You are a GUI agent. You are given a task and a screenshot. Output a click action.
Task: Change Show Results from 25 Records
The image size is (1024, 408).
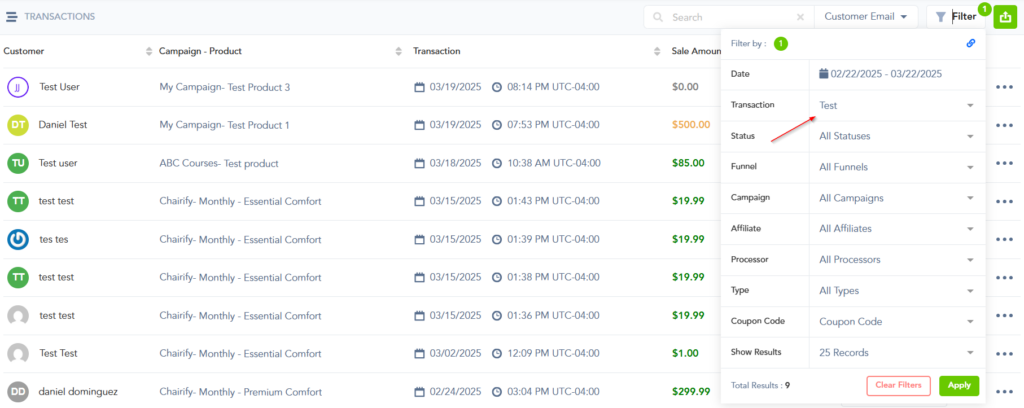(895, 352)
